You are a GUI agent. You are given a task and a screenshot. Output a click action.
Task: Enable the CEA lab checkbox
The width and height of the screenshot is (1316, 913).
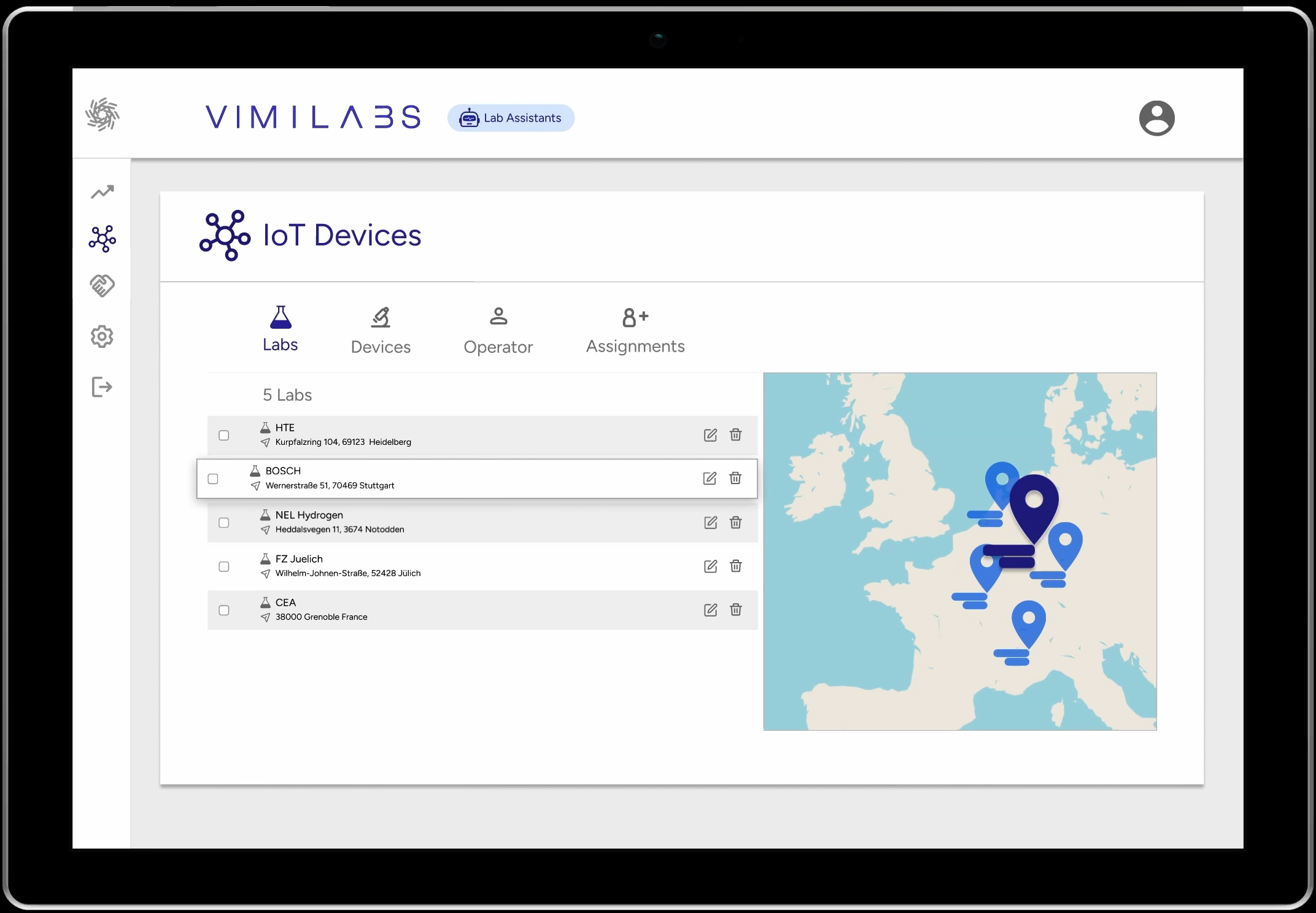(224, 610)
